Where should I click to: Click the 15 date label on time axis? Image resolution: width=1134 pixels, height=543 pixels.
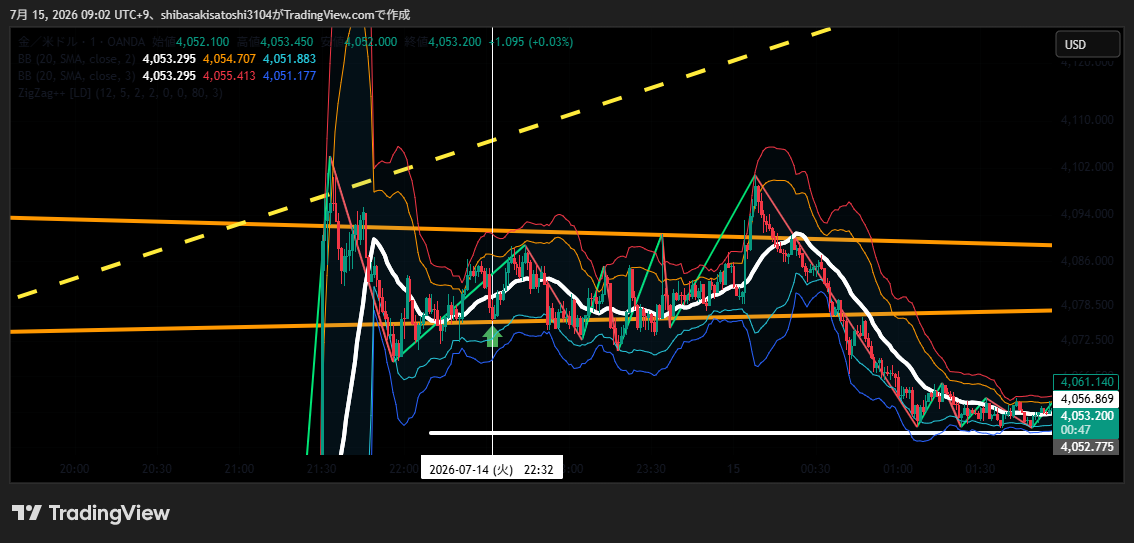733,469
